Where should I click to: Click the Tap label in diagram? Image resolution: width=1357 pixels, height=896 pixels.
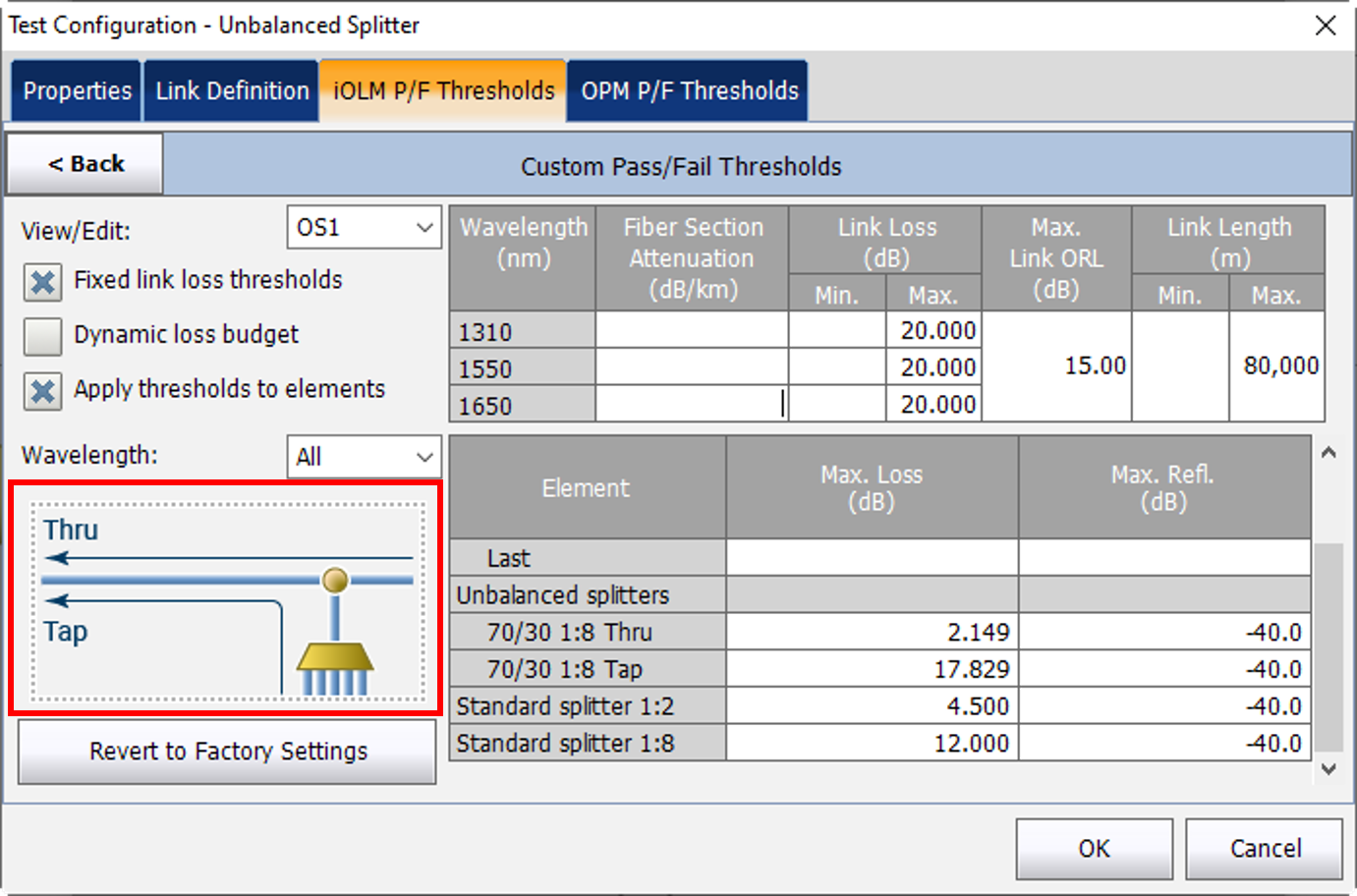tap(66, 632)
